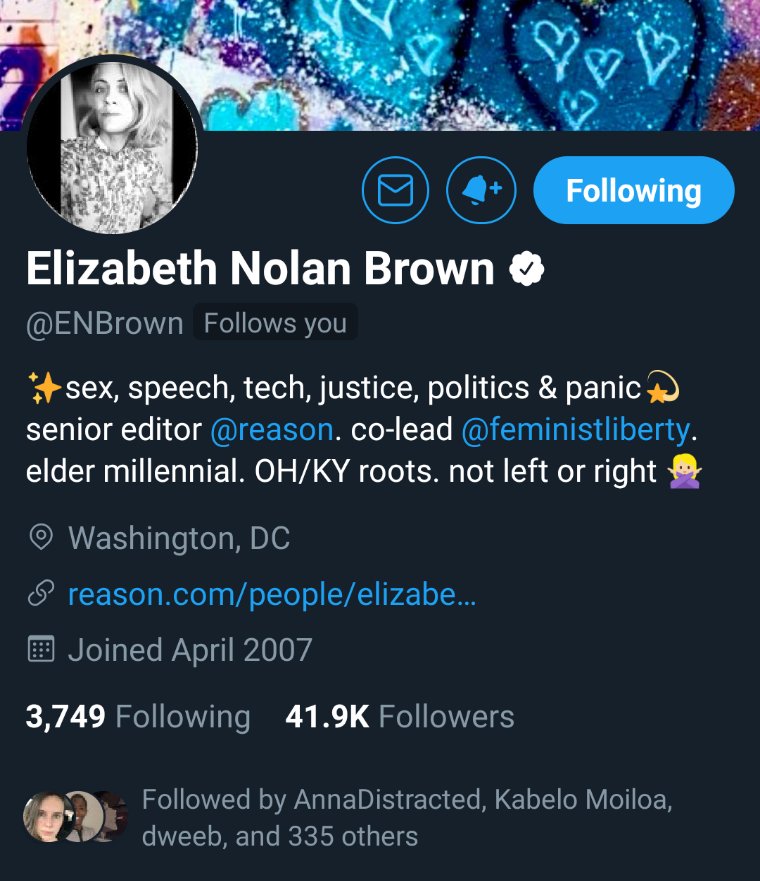This screenshot has width=760, height=881.
Task: Toggle the Following button
Action: click(x=634, y=190)
